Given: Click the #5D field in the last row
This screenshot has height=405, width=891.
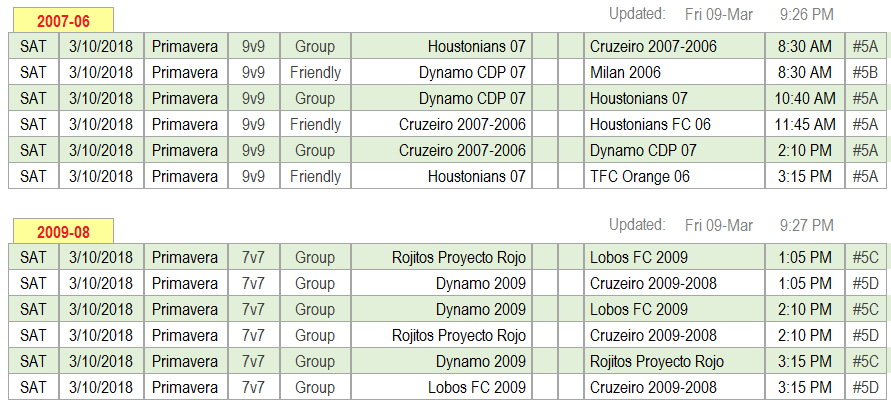Looking at the screenshot, I should click(865, 387).
